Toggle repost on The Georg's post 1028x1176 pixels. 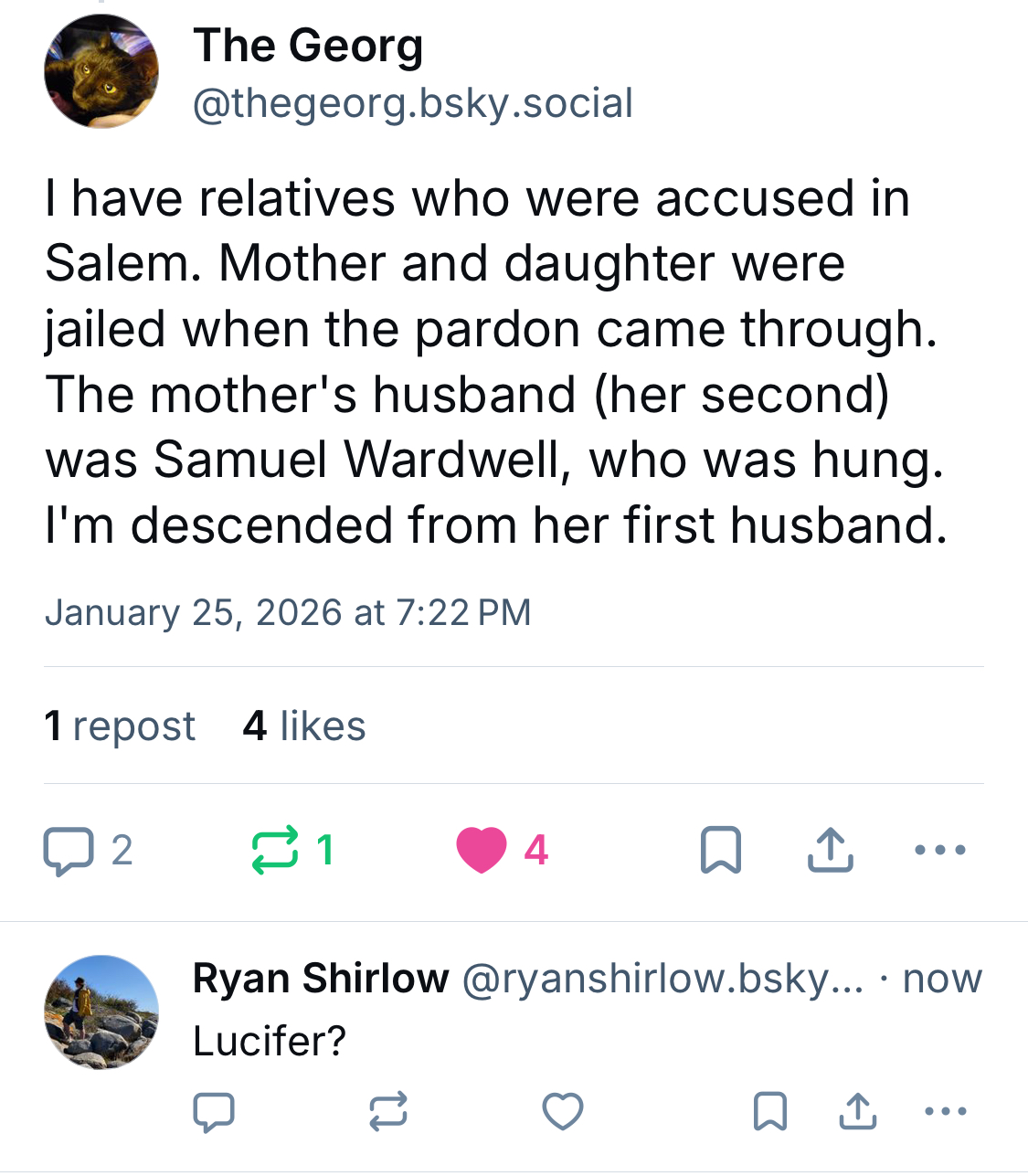275,851
